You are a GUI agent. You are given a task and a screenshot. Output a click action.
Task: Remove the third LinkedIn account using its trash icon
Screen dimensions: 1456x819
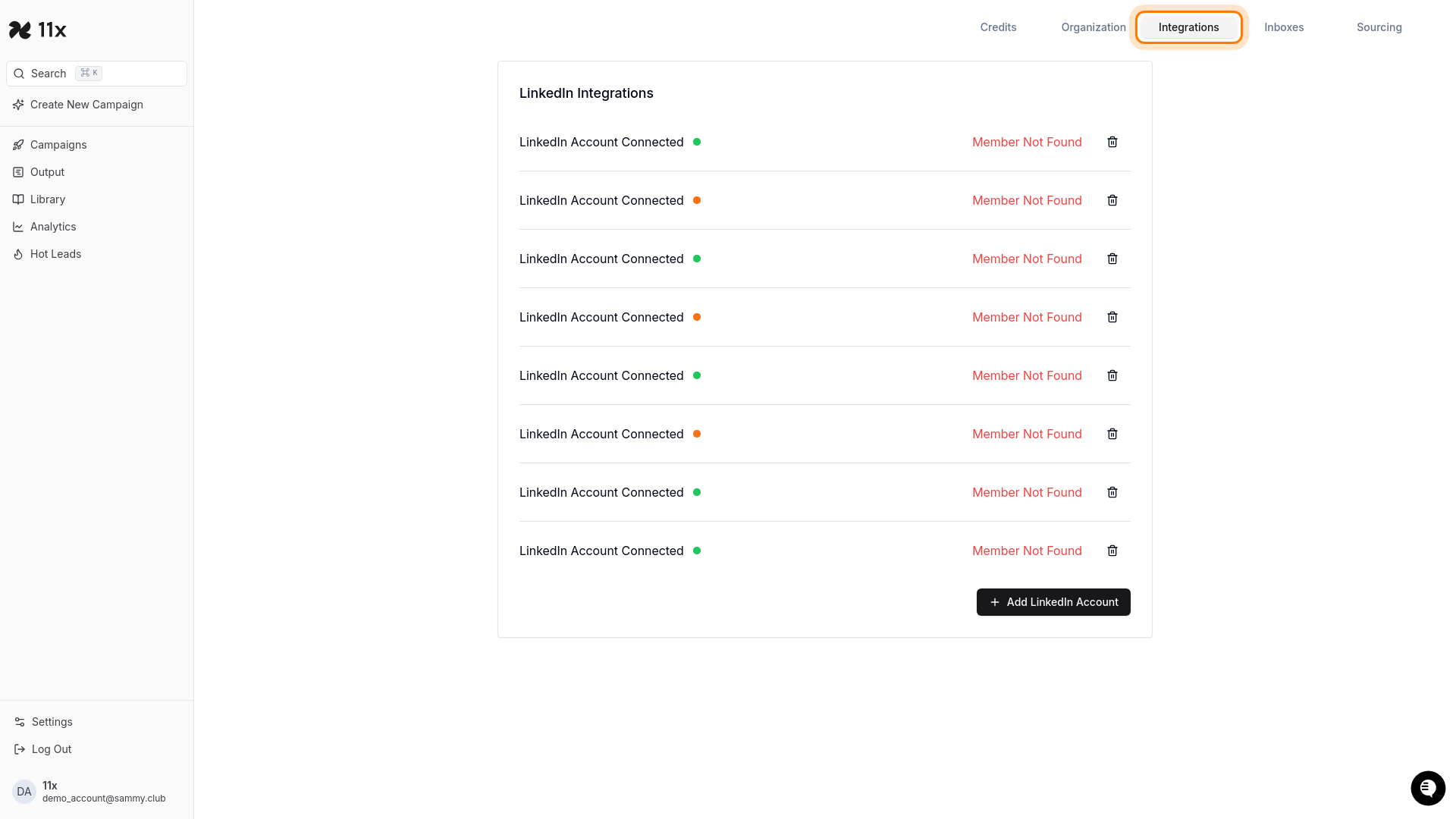click(x=1112, y=259)
